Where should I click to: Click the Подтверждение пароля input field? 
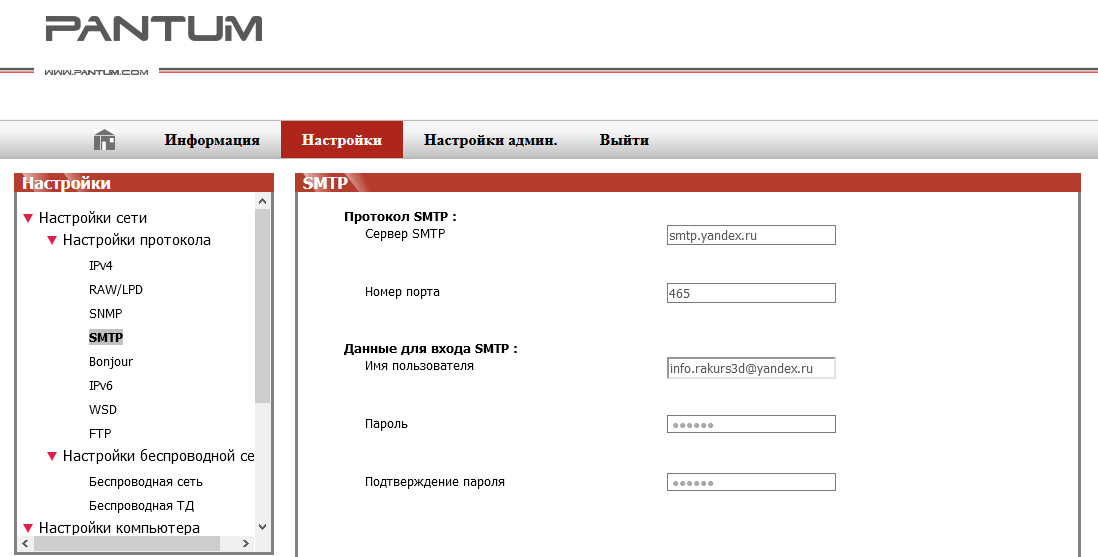(x=751, y=482)
